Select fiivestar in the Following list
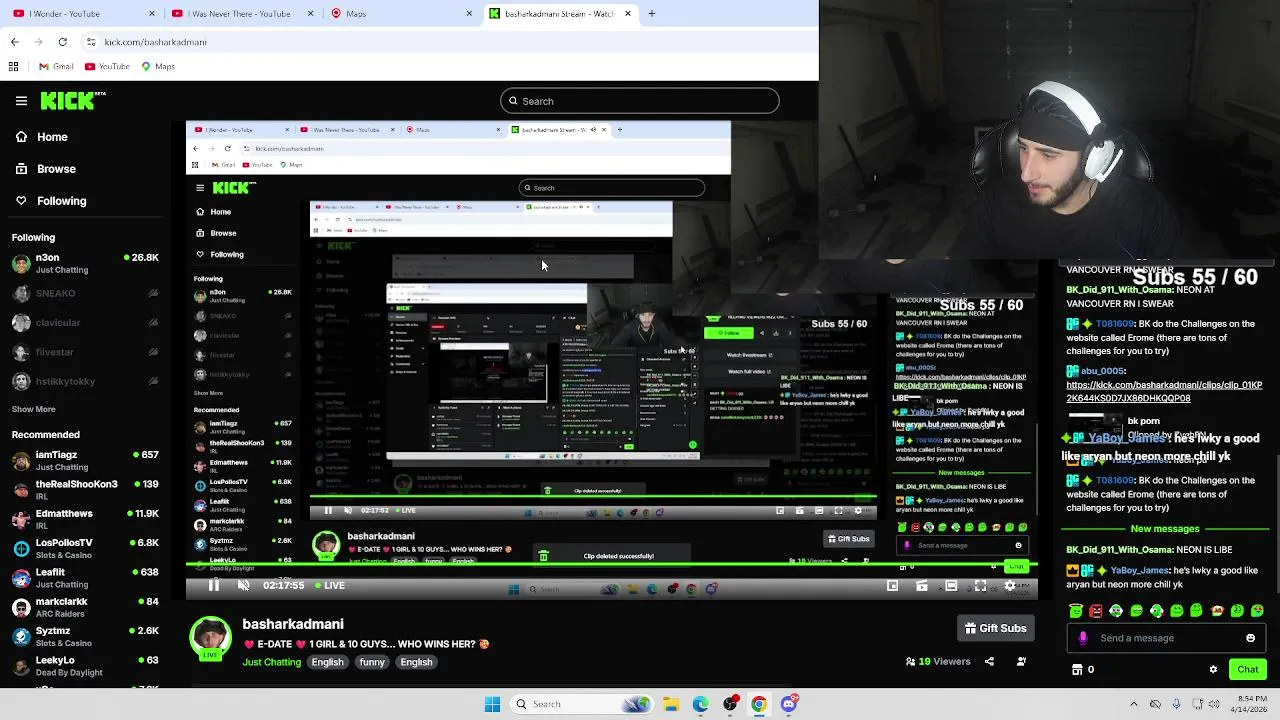This screenshot has height=720, width=1280. point(86,352)
